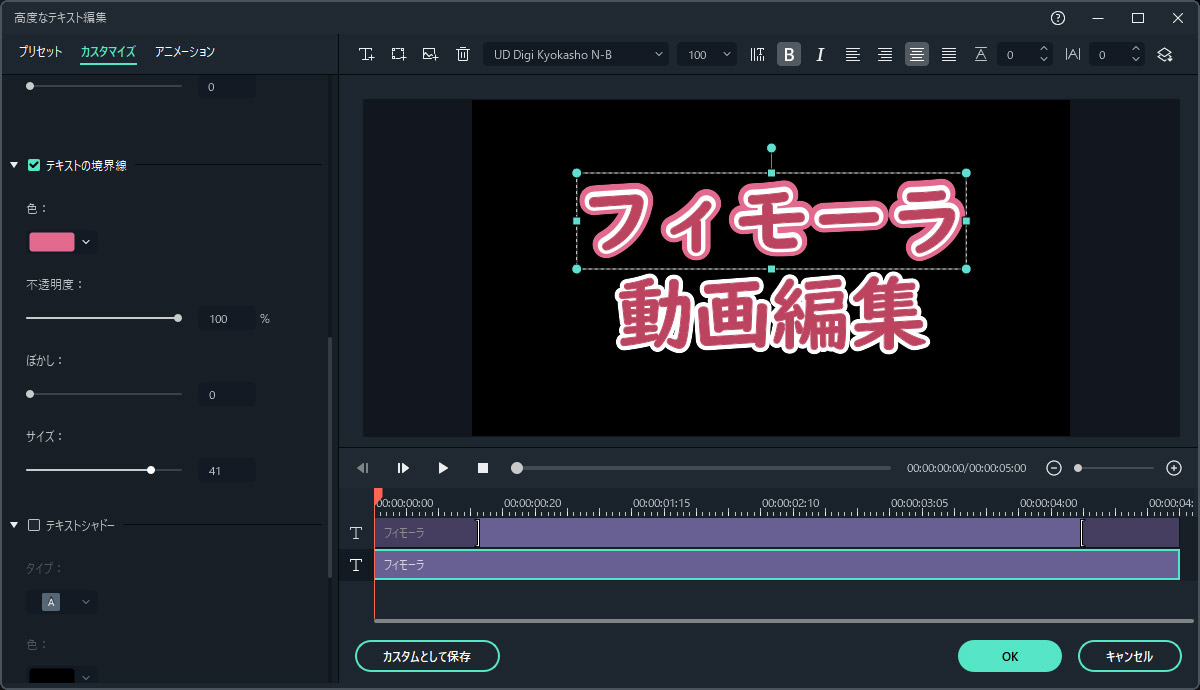Screen dimensions: 1200x690
Task: Step forward one frame
Action: (x=403, y=468)
